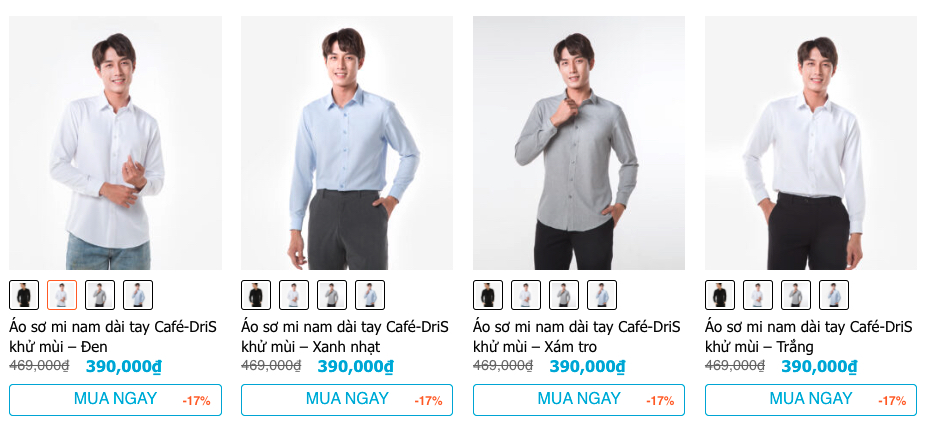Screen dimensions: 927x423
Task: Click MUA NGAY for the Trắng shirt
Action: [811, 400]
